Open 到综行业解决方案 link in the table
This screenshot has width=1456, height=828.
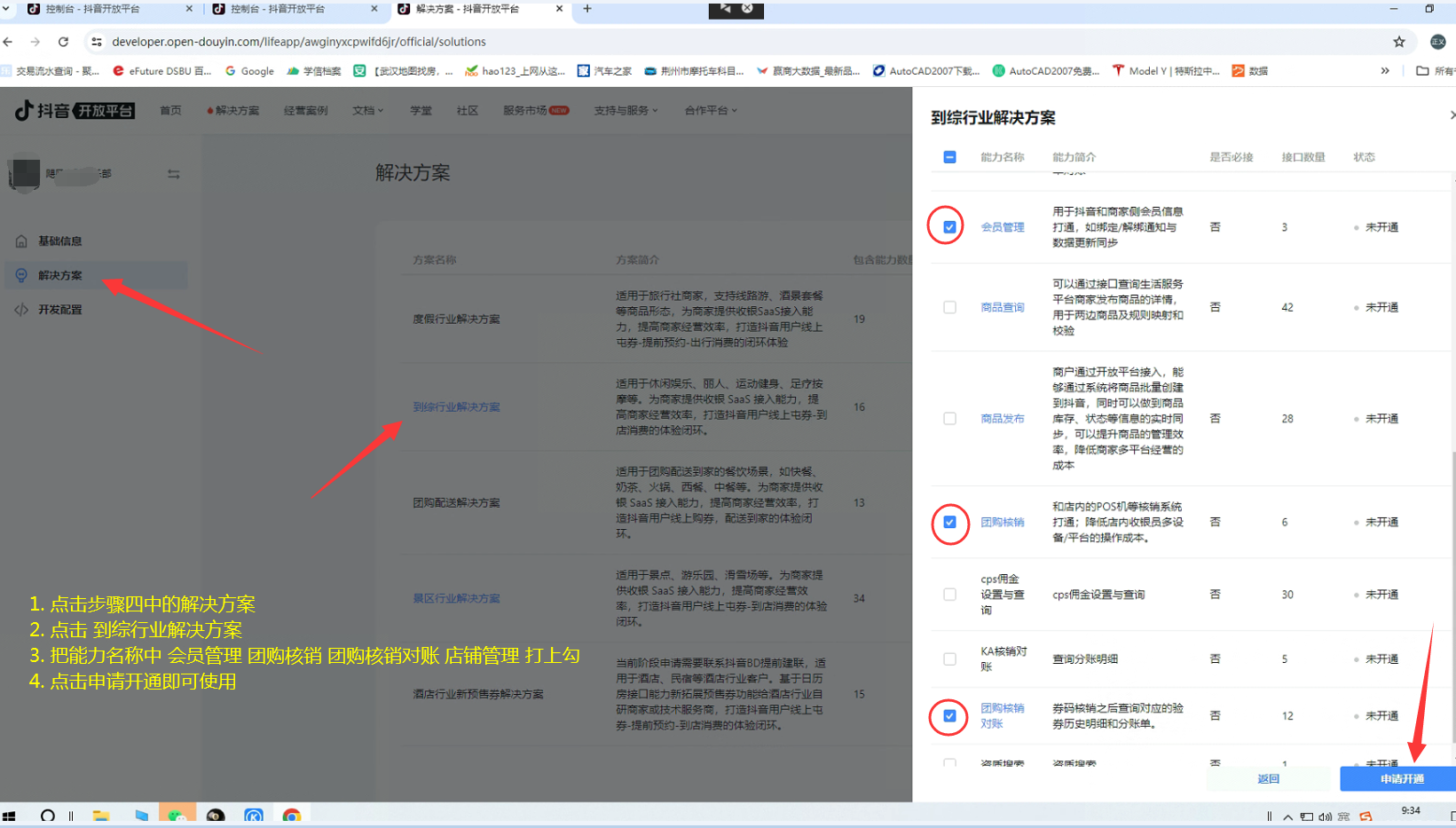point(456,406)
